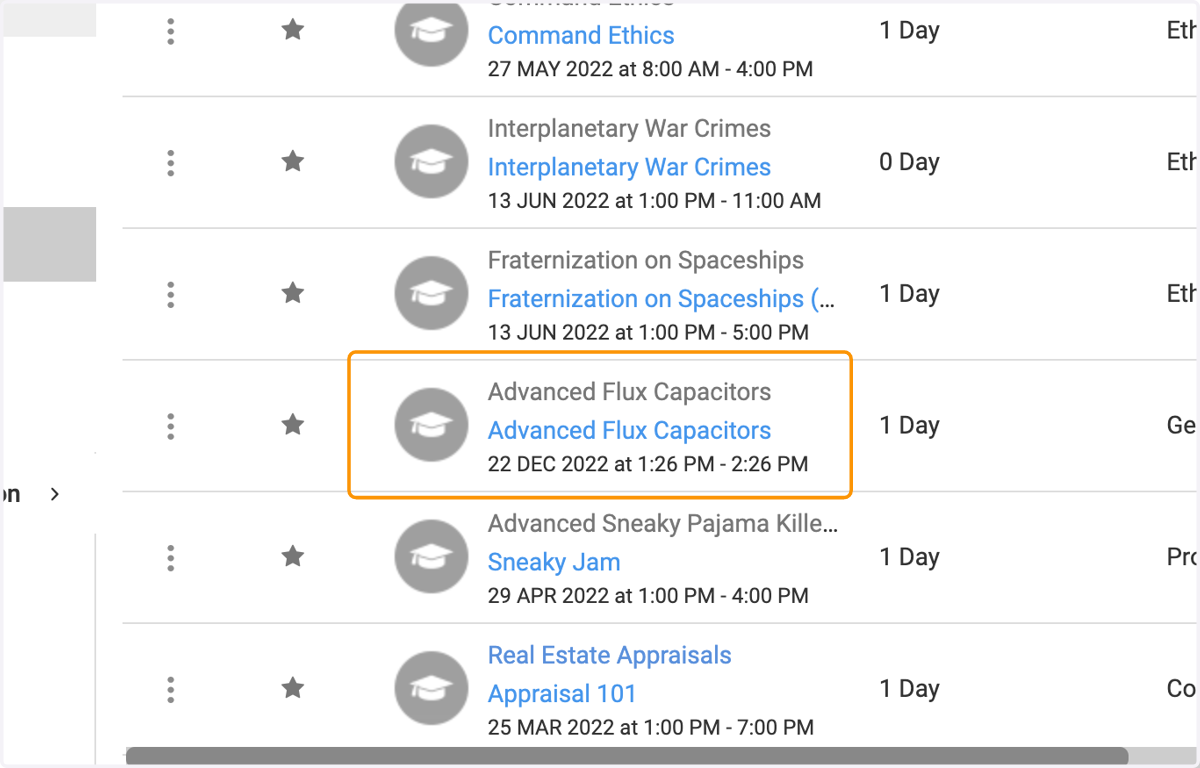Toggle the favorite star for Sneaky Jam
The width and height of the screenshot is (1200, 768).
click(x=292, y=556)
